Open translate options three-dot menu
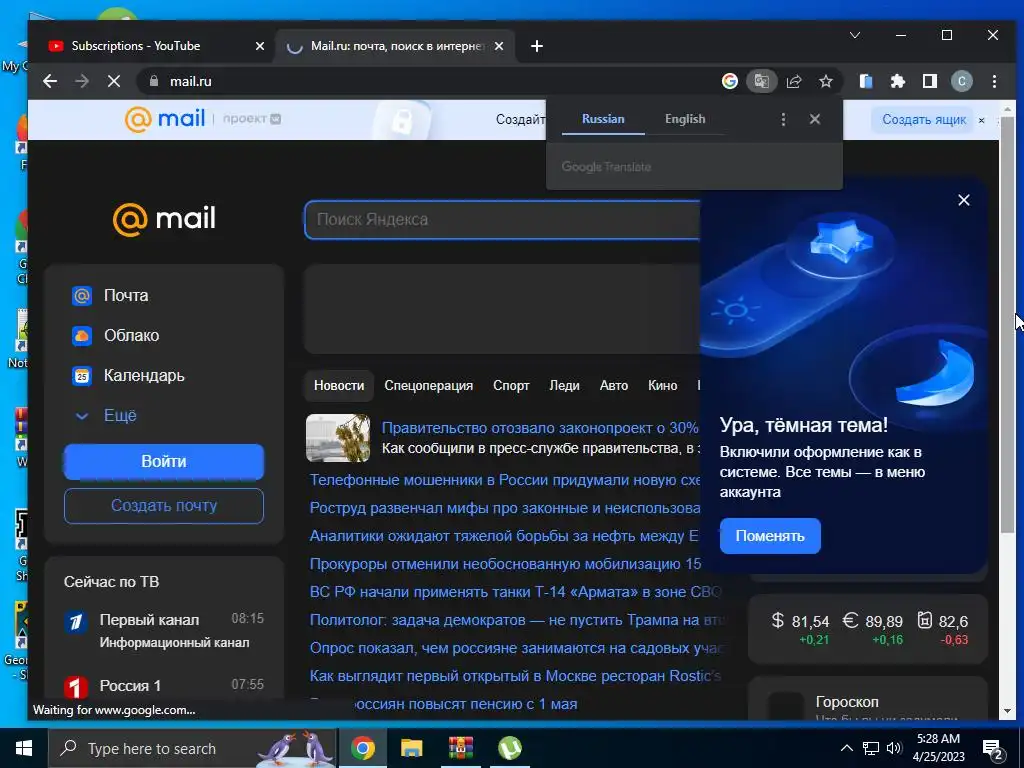1024x768 pixels. tap(783, 119)
